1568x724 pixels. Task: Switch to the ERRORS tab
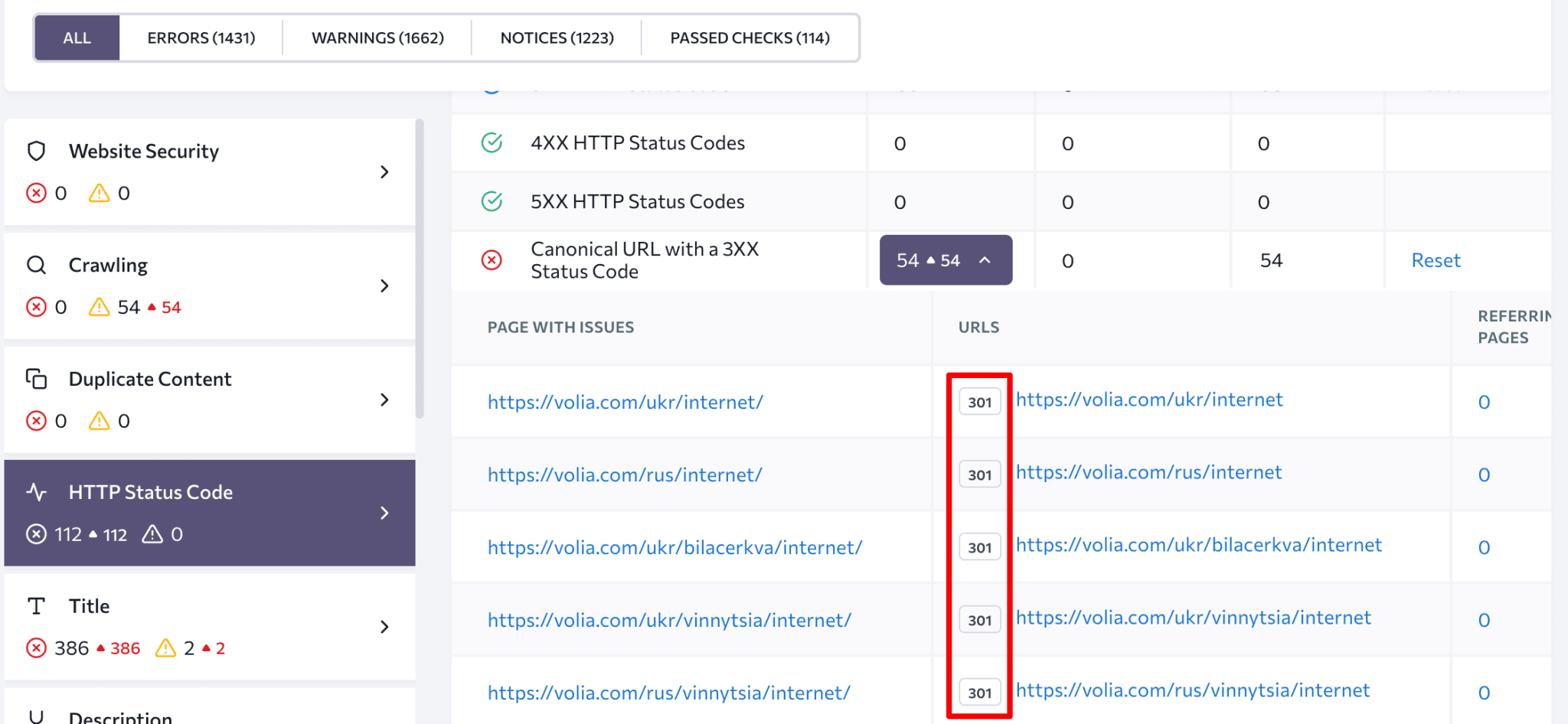(201, 37)
